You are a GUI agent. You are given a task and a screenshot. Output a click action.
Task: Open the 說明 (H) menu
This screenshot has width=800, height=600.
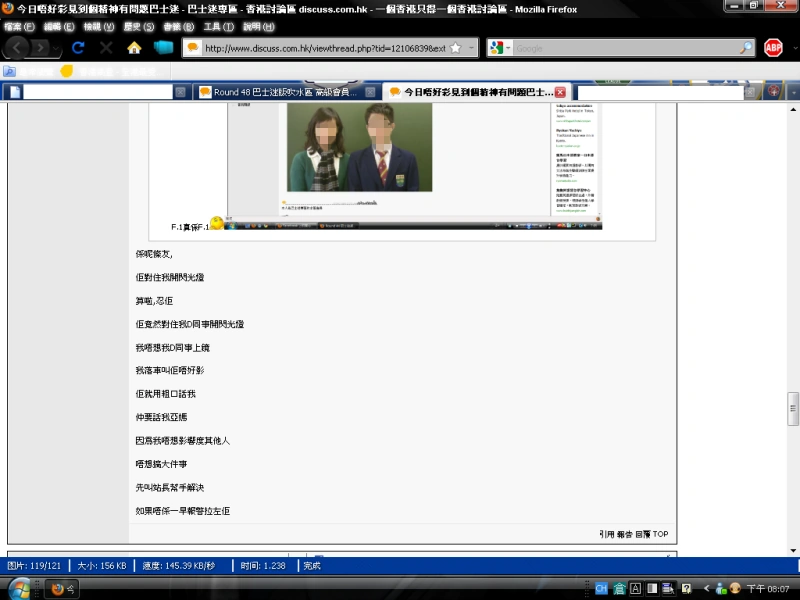click(x=259, y=27)
